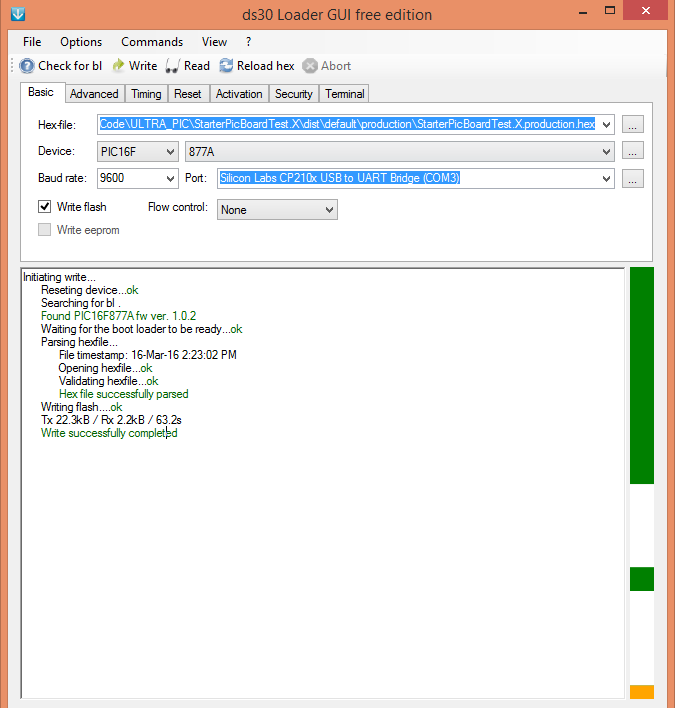Screen dimensions: 675x708
Task: Click the ... button beside Device
Action: pyautogui.click(x=633, y=151)
